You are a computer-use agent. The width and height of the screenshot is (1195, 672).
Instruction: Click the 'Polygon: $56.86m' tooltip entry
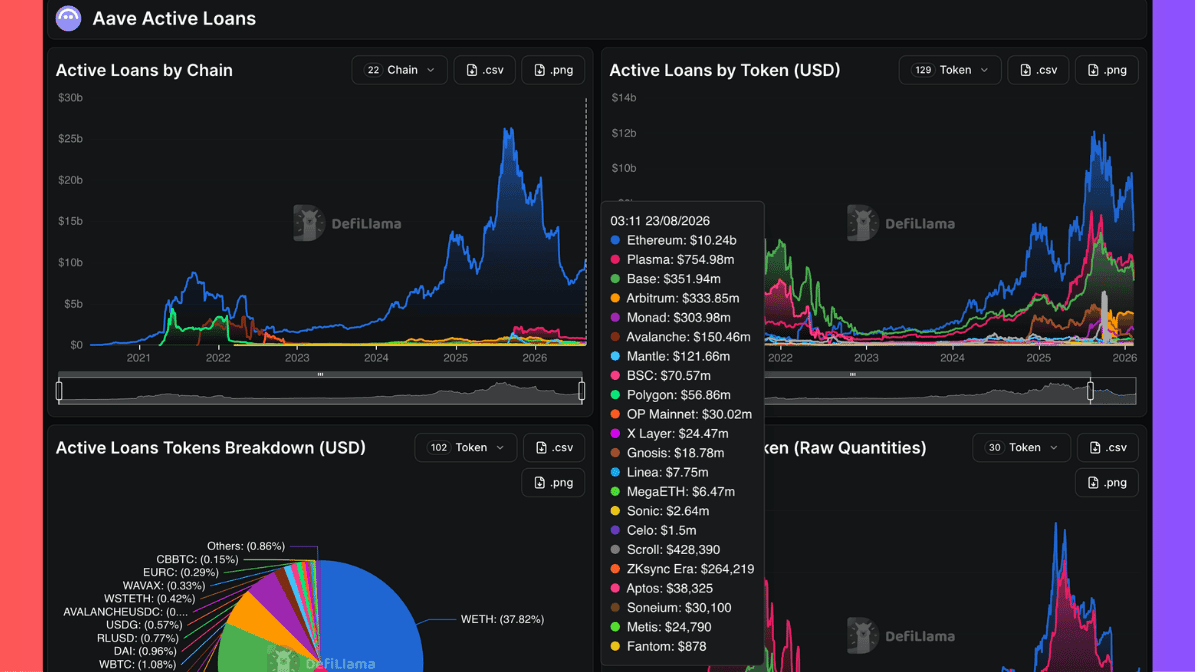click(x=670, y=395)
